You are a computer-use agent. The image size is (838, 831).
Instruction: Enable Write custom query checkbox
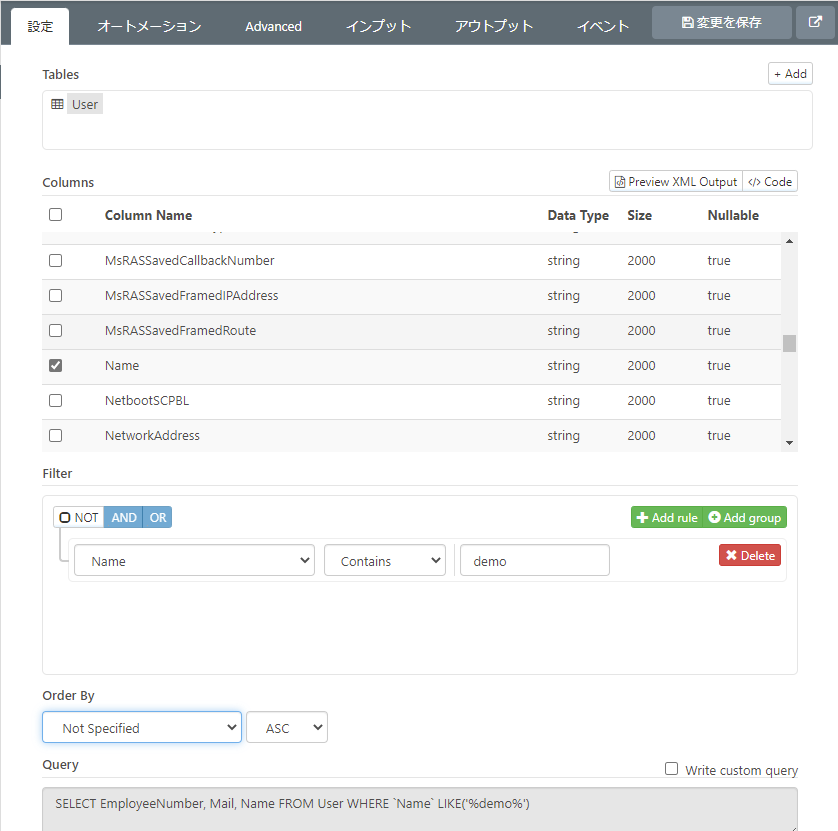pyautogui.click(x=671, y=769)
